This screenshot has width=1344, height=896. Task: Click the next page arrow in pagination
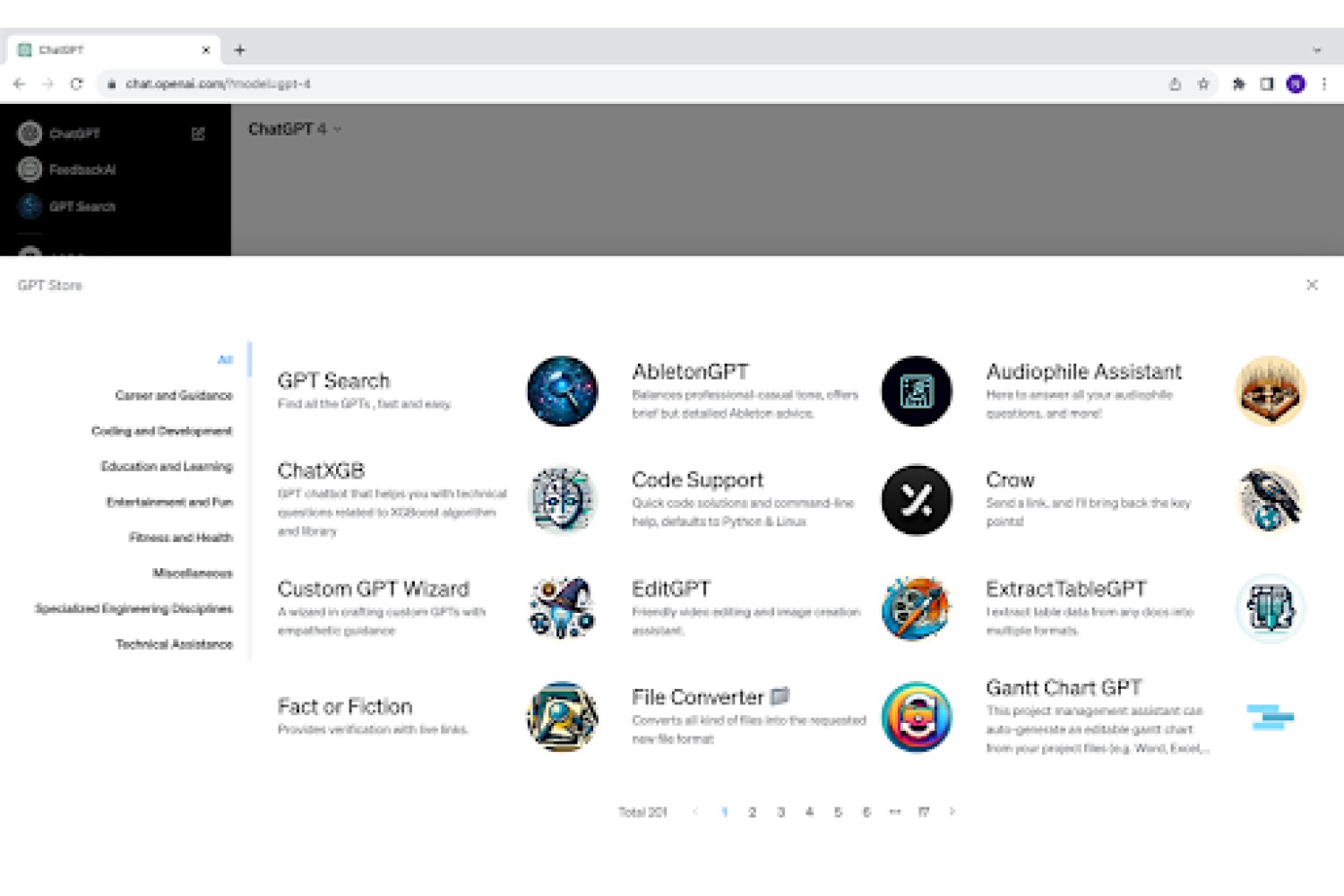(952, 812)
